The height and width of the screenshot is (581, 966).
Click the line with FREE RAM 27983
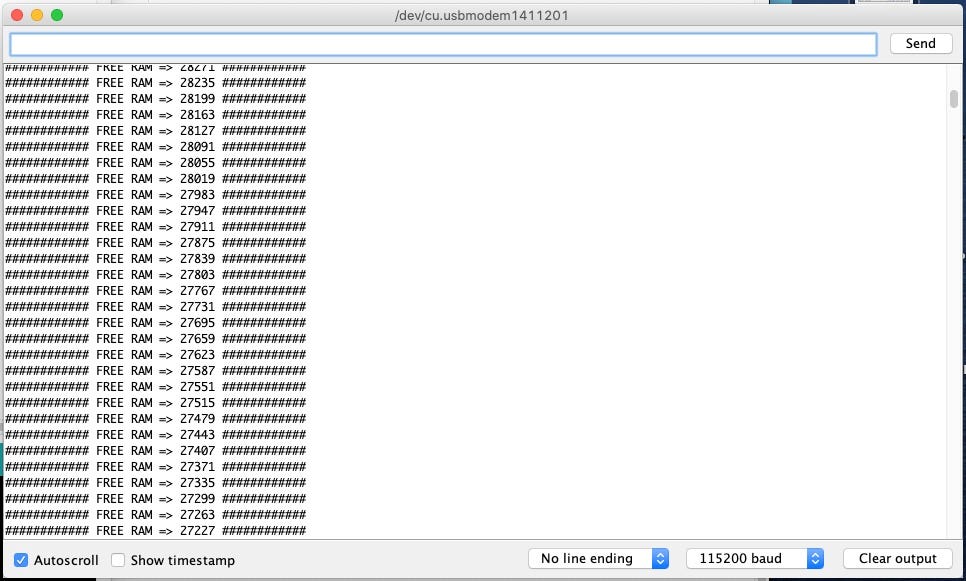coord(155,195)
